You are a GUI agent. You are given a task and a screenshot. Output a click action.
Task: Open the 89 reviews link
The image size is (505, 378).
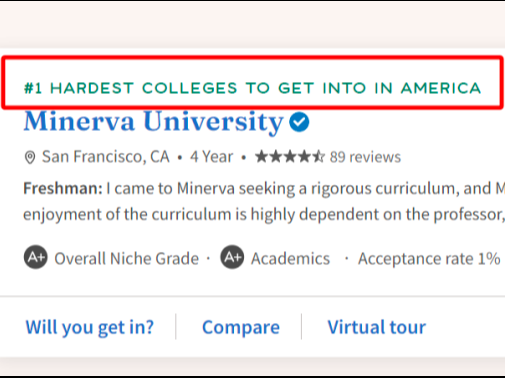click(x=365, y=157)
